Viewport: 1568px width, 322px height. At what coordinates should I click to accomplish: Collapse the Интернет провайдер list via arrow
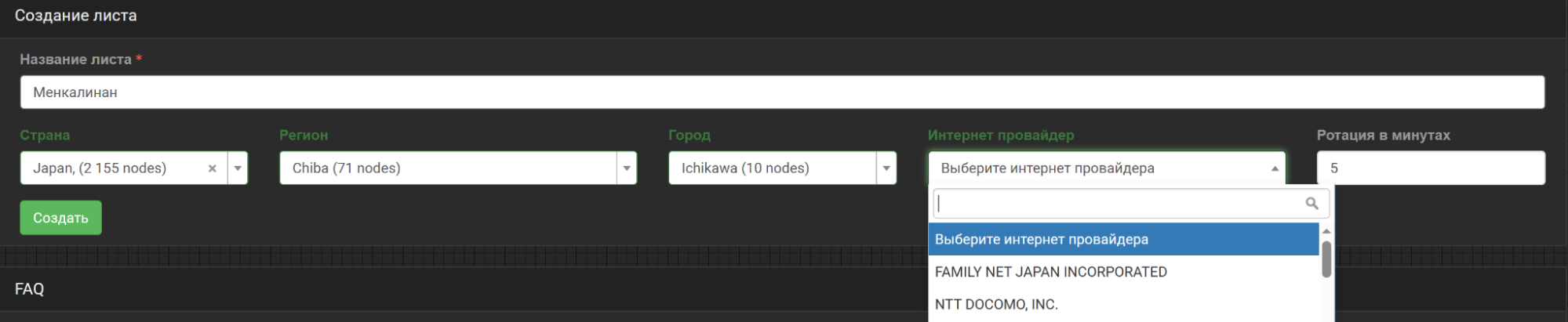coord(1275,168)
